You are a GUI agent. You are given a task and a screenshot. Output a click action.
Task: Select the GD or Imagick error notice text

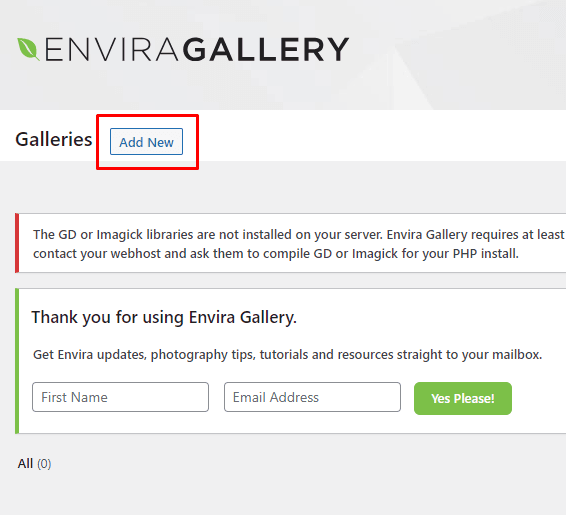[x=299, y=244]
